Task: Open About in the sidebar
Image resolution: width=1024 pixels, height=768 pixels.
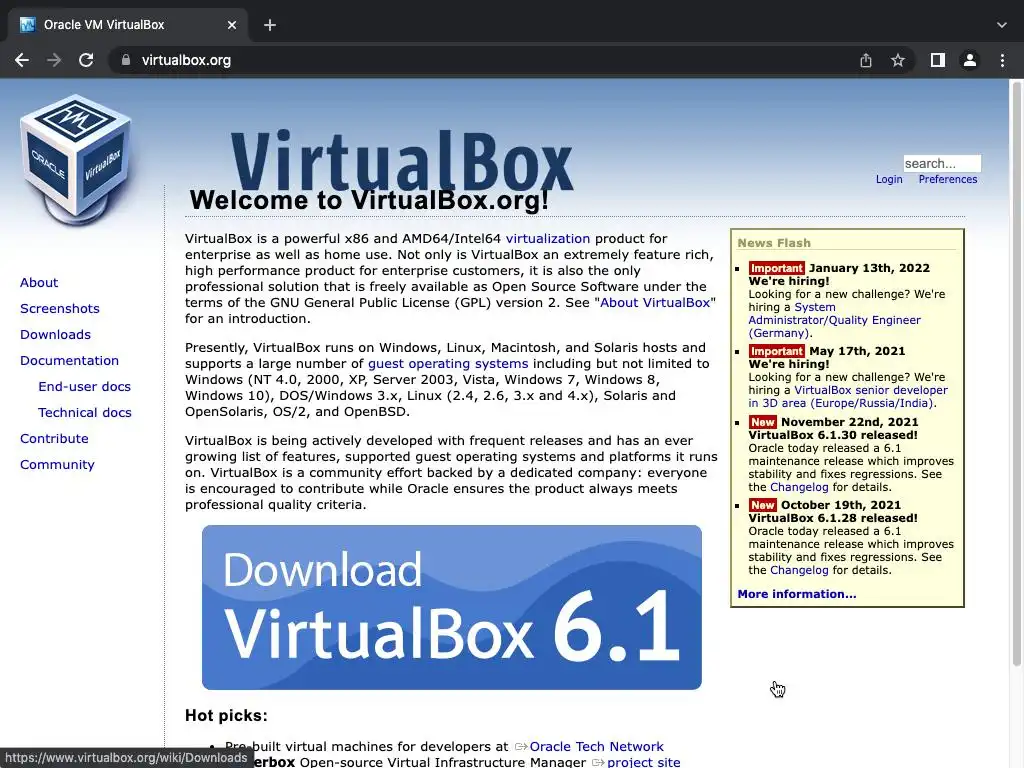Action: tap(39, 283)
